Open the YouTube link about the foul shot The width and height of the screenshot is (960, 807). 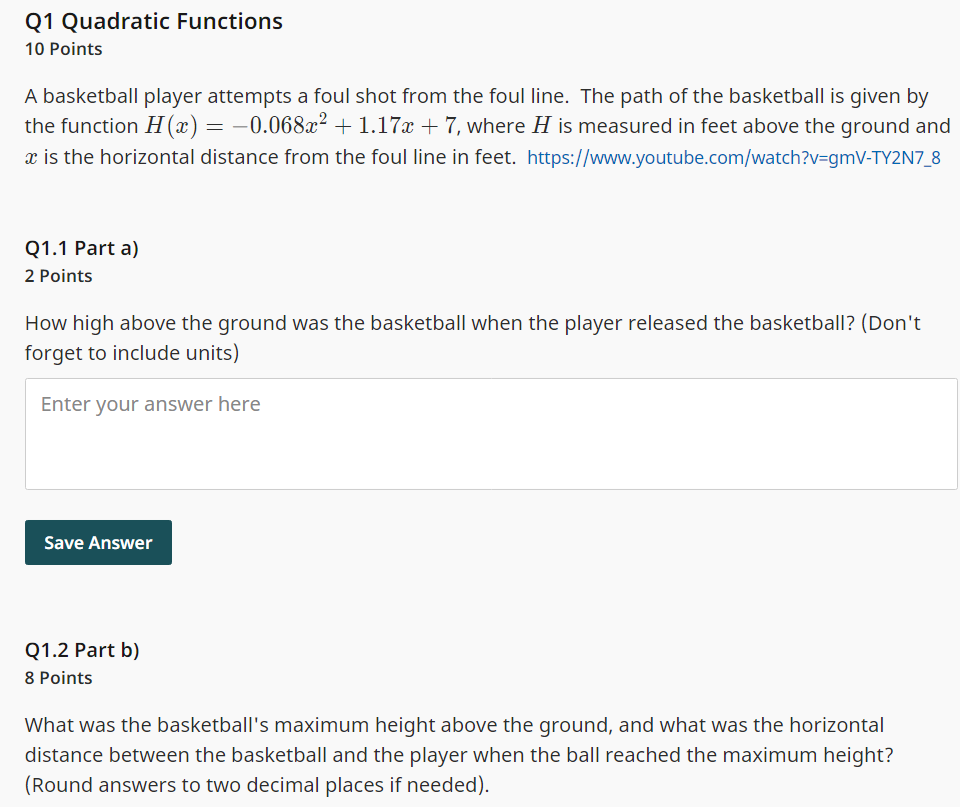[x=733, y=157]
